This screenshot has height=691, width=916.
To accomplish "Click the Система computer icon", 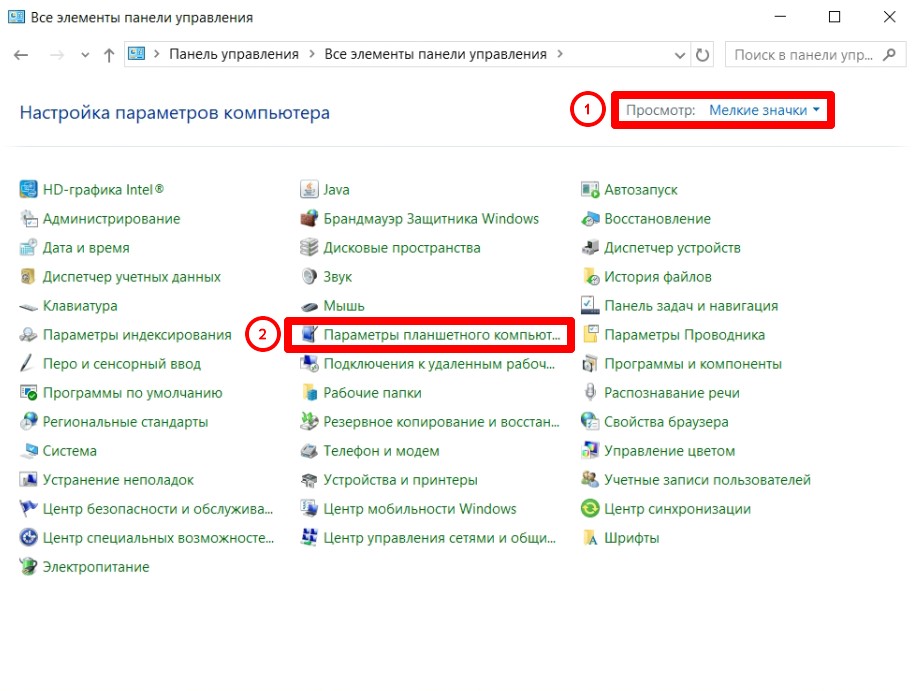I will (28, 450).
